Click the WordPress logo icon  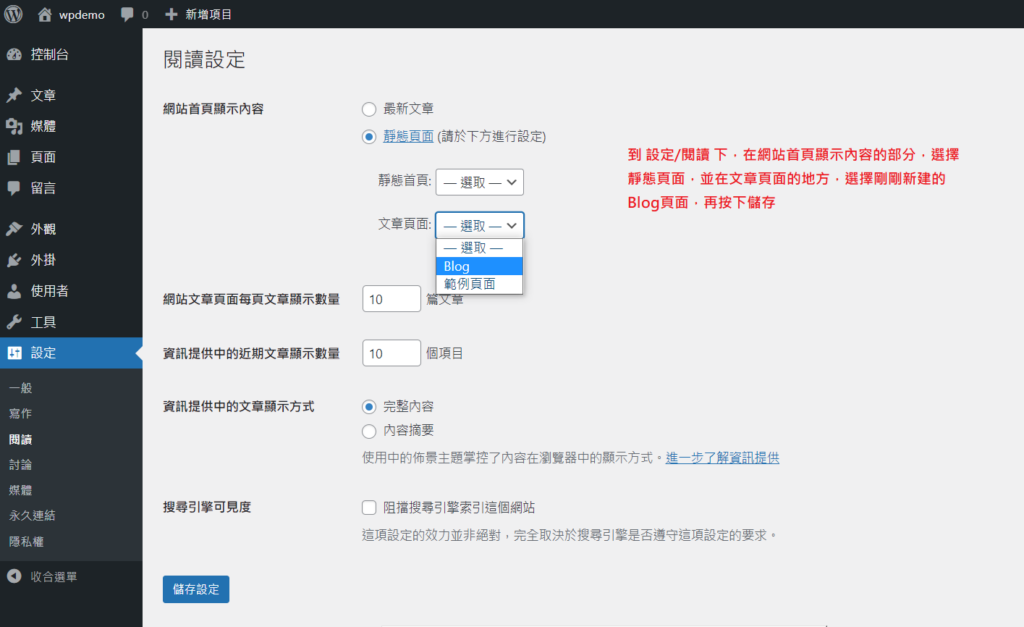coord(14,15)
